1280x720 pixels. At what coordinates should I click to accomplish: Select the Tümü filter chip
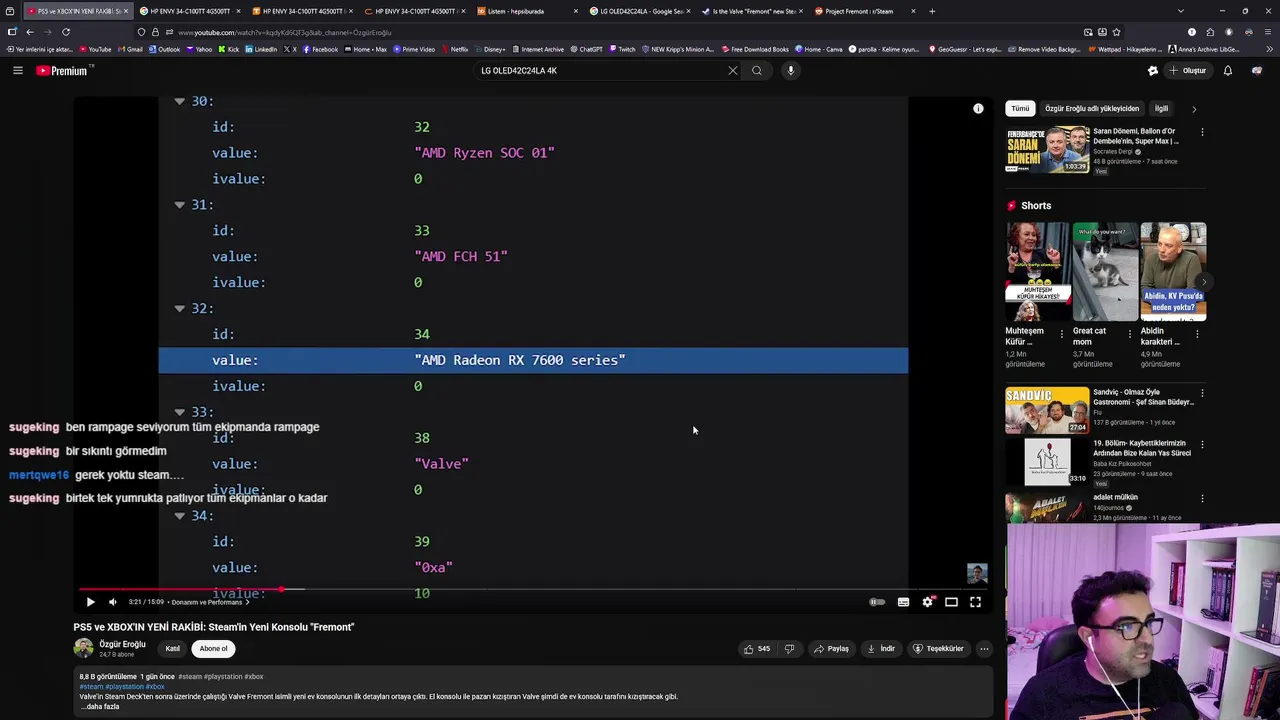click(x=1020, y=108)
